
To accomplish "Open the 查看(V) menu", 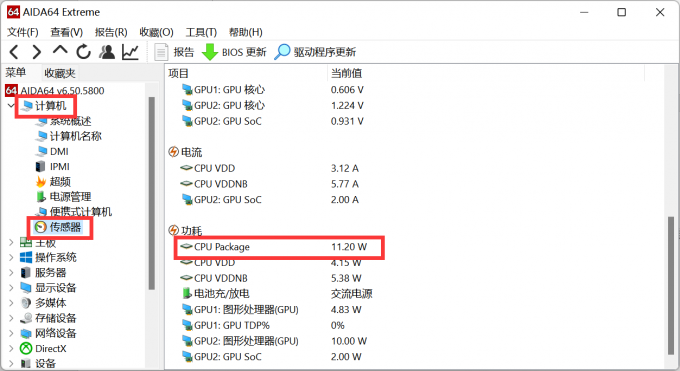I will (66, 32).
